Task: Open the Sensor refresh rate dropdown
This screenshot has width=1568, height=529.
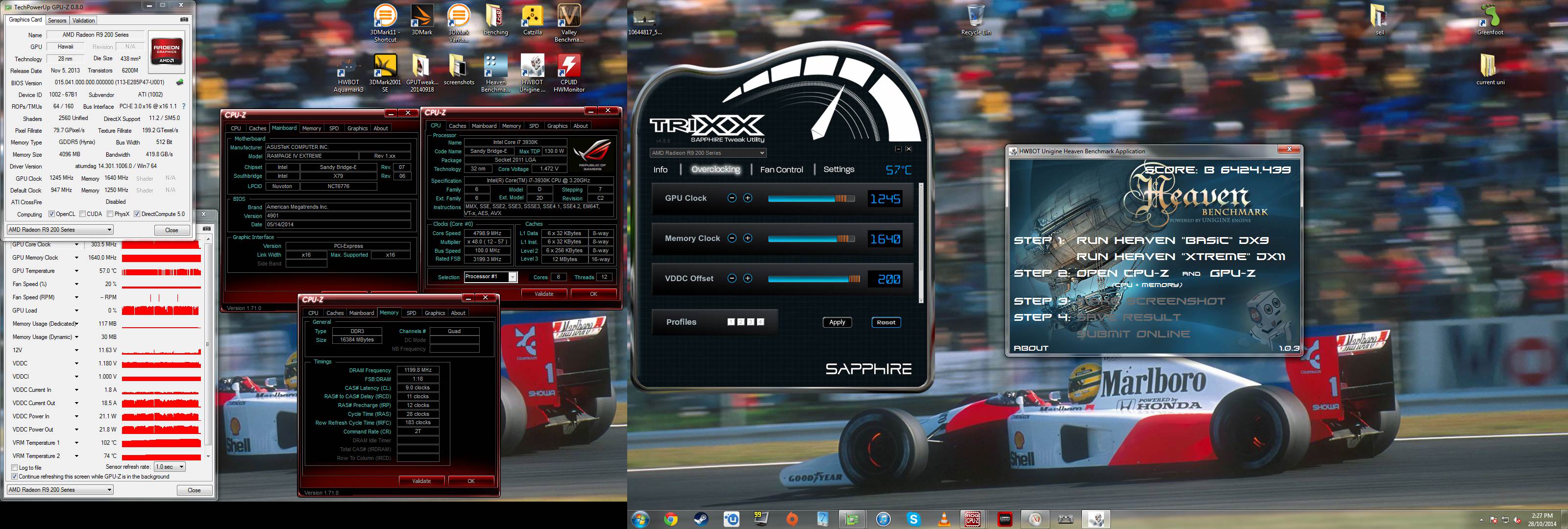Action: point(169,467)
